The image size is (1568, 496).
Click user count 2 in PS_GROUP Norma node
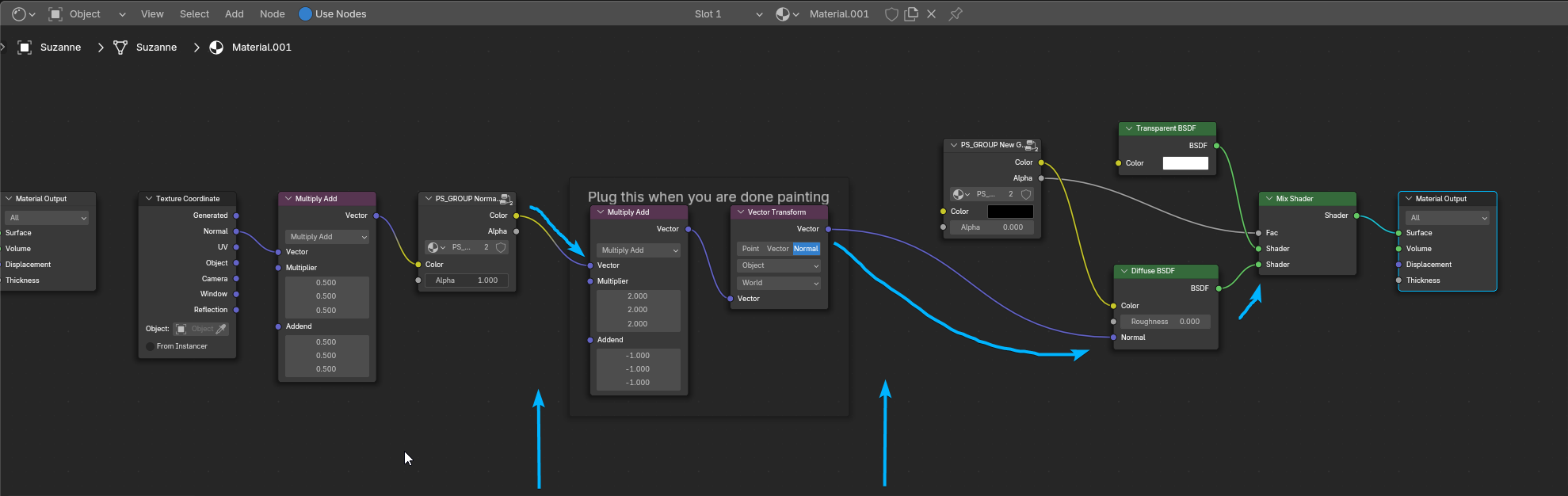click(486, 247)
